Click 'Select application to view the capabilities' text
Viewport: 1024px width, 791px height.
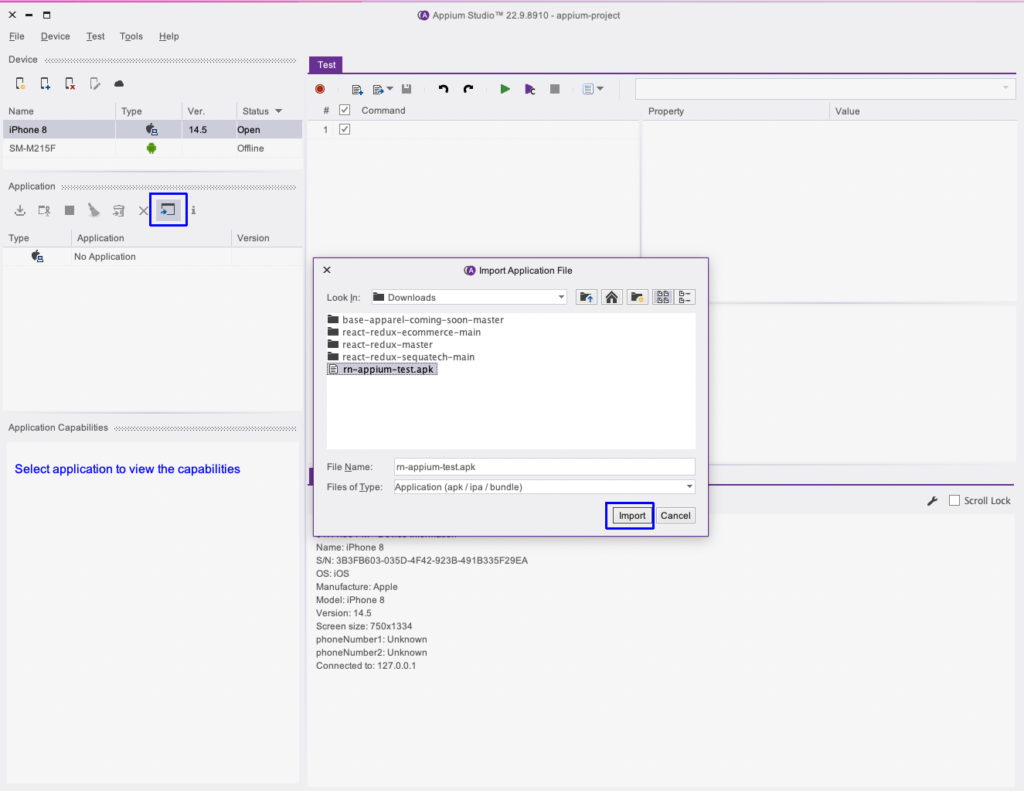(127, 469)
